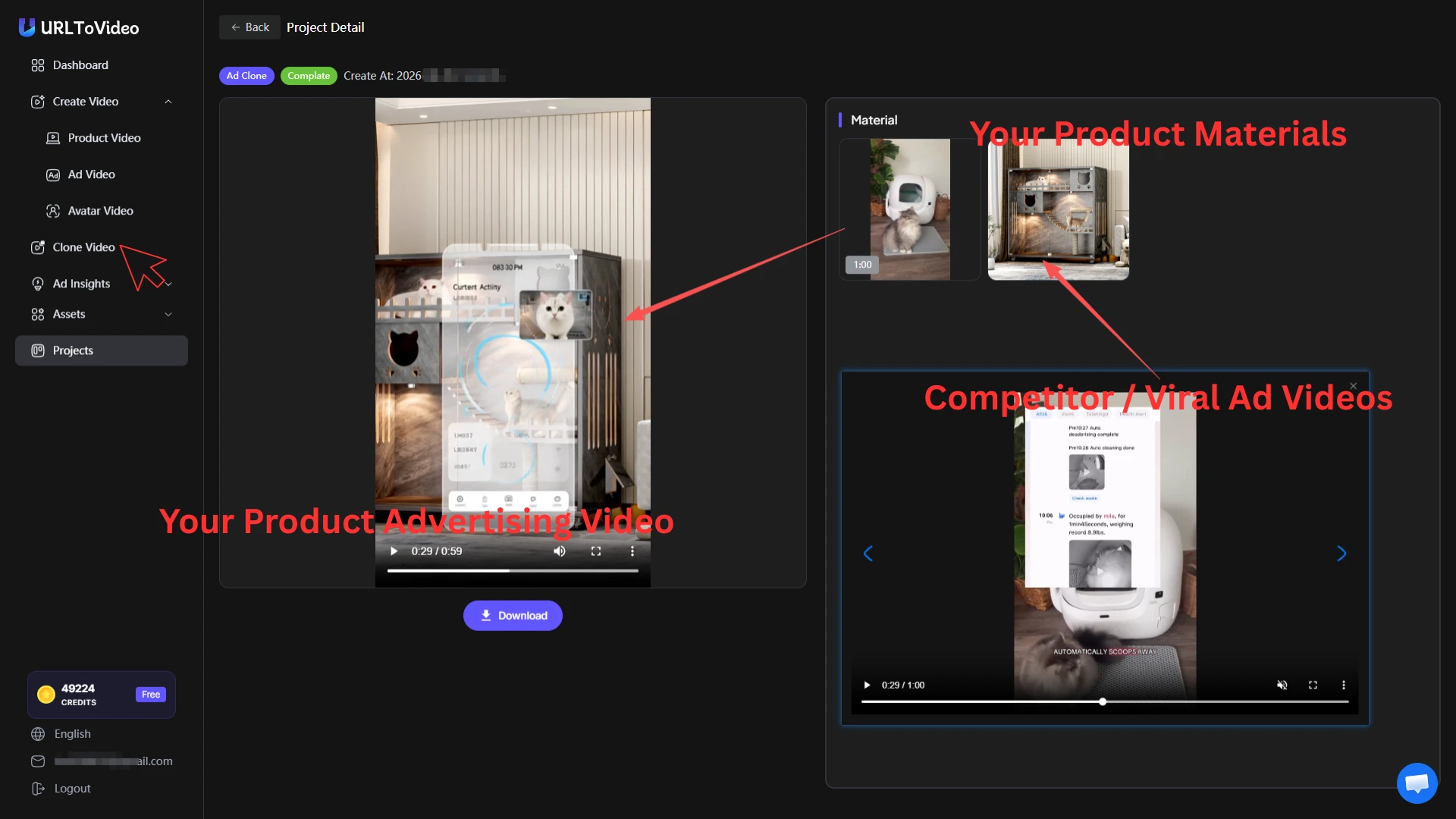Screen dimensions: 1456x819
Task: Play the main product advertising video
Action: [x=394, y=551]
